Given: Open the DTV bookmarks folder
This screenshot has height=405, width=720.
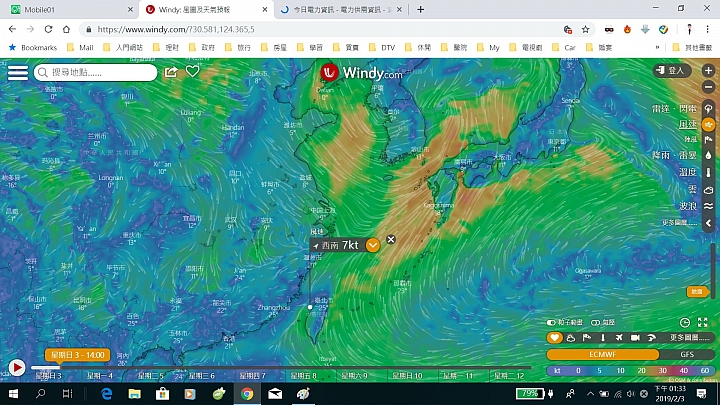Looking at the screenshot, I should point(382,47).
